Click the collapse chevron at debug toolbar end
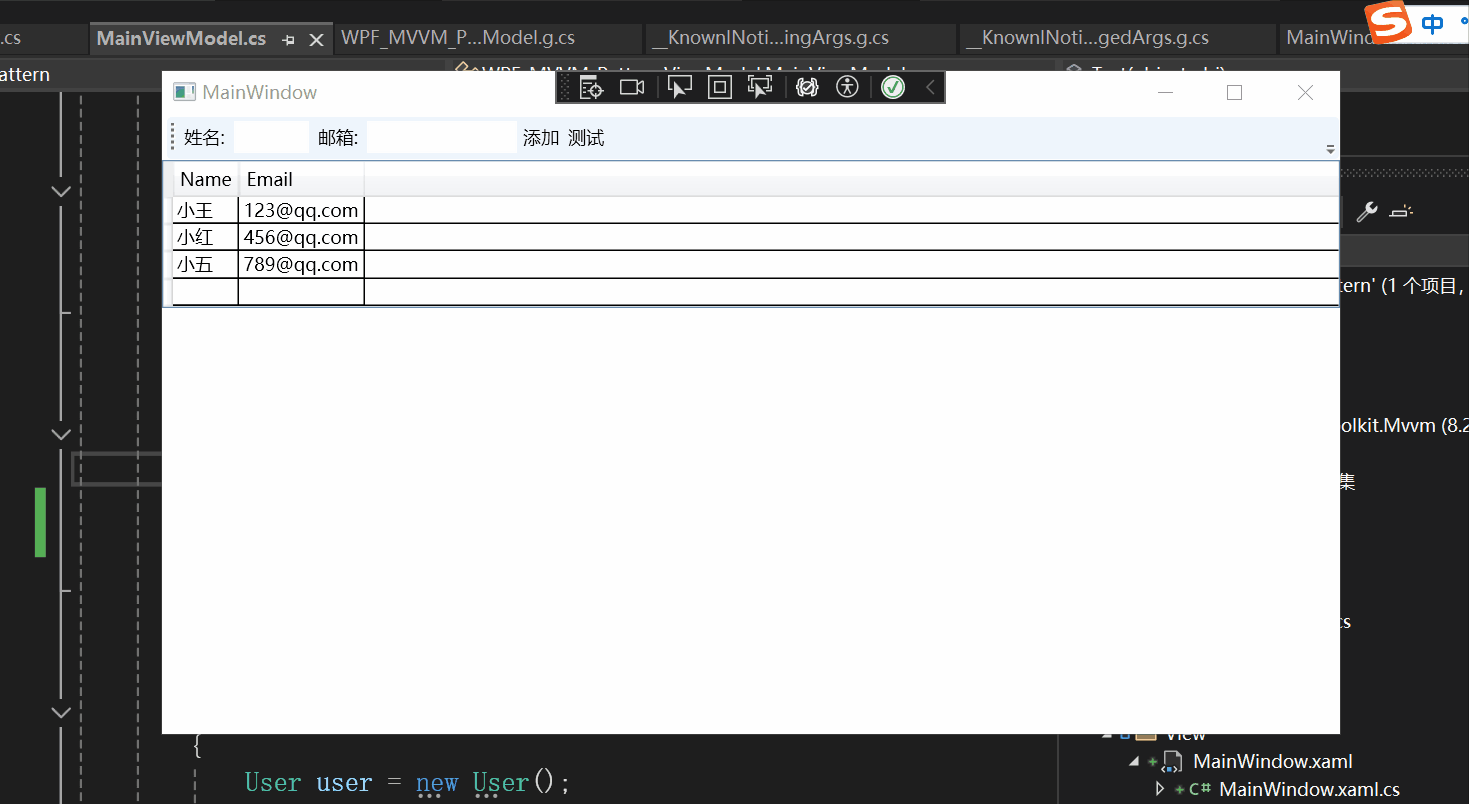1469x804 pixels. 929,87
